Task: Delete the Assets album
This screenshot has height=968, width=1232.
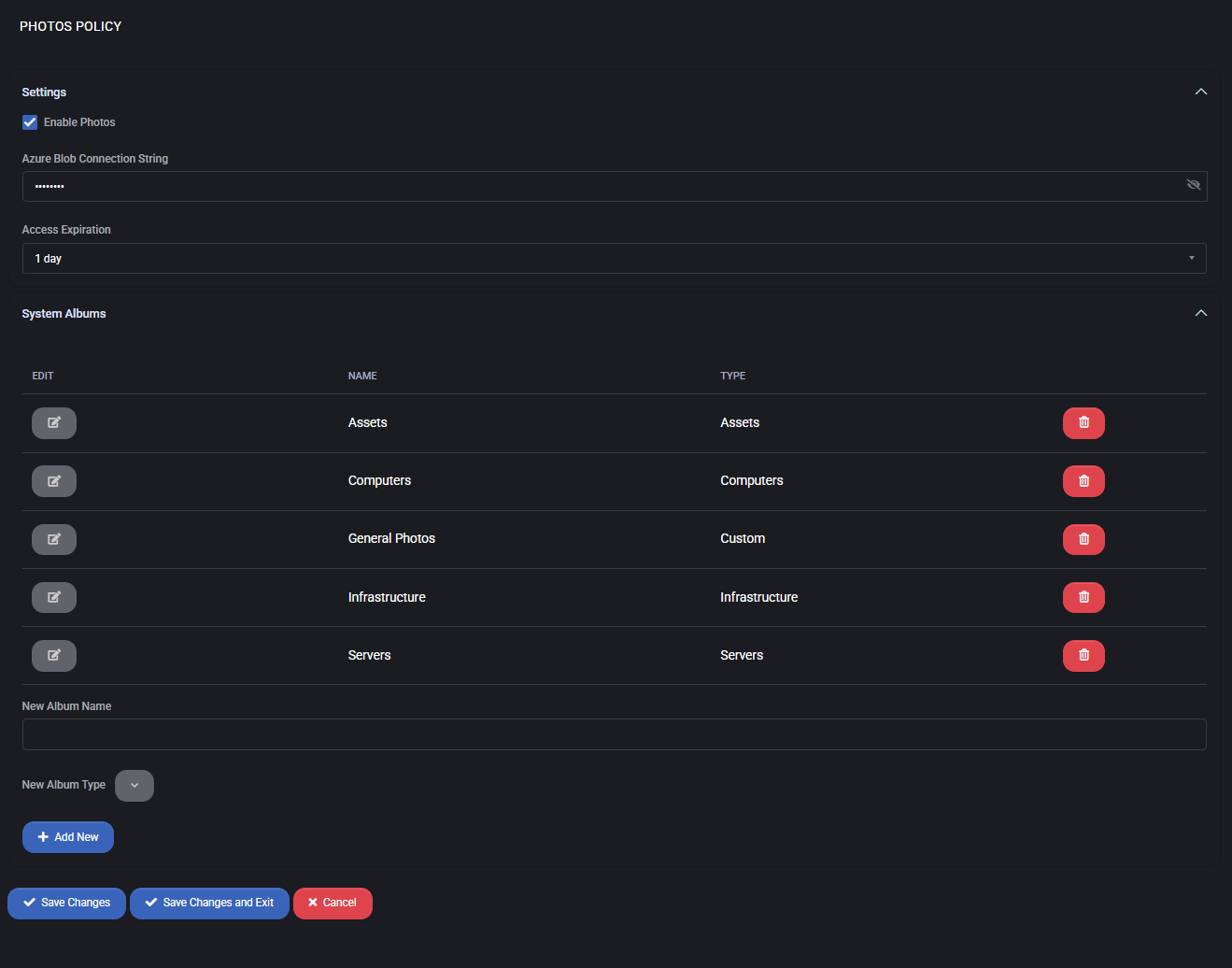Action: click(1083, 423)
